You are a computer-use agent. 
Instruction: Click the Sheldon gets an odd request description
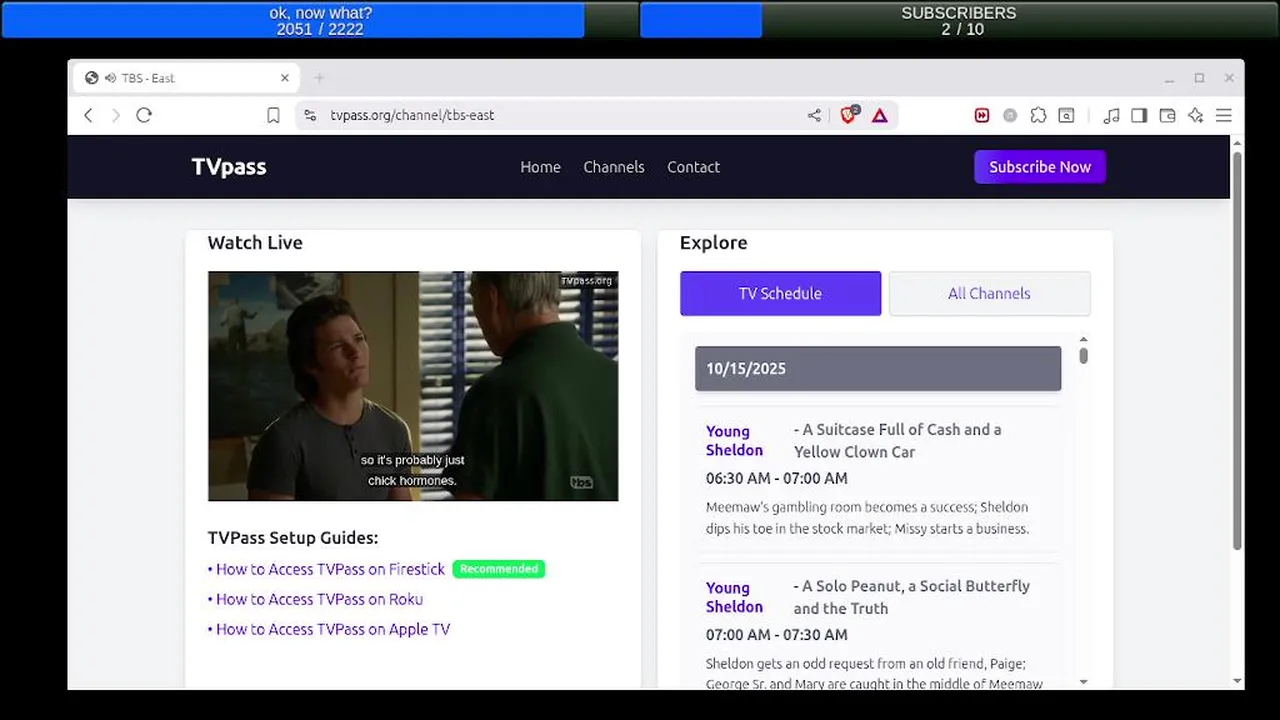tap(874, 674)
